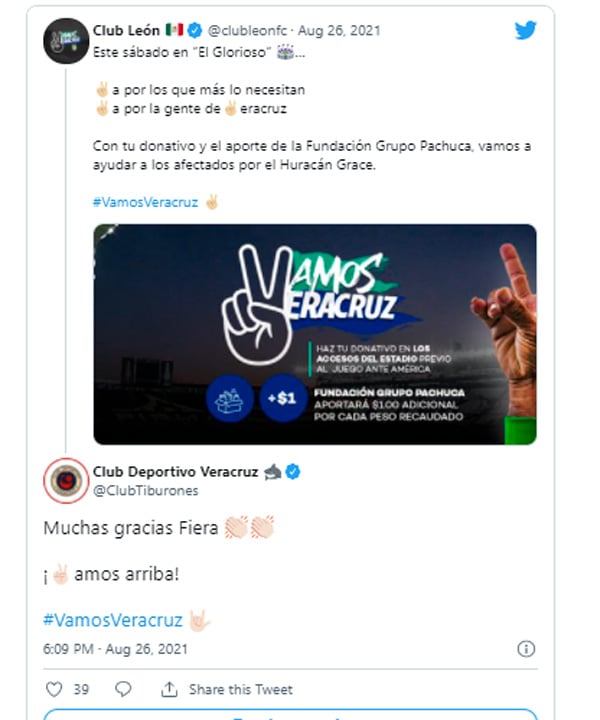Click #VamosVeracruz hashtag in Club León's tweet

144,201
